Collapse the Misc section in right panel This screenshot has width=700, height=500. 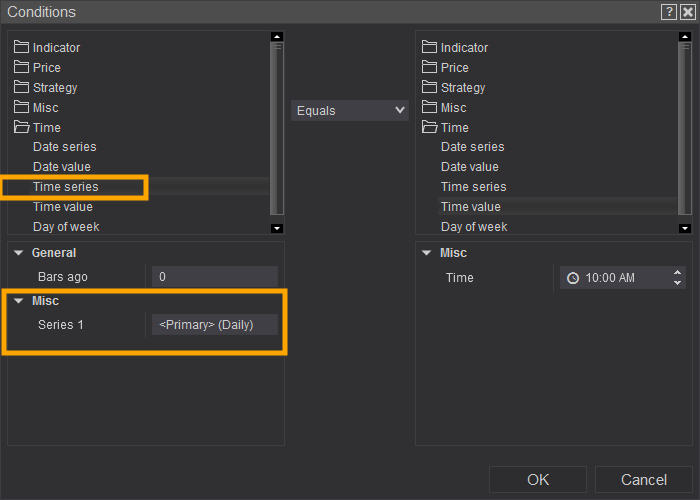click(x=427, y=253)
